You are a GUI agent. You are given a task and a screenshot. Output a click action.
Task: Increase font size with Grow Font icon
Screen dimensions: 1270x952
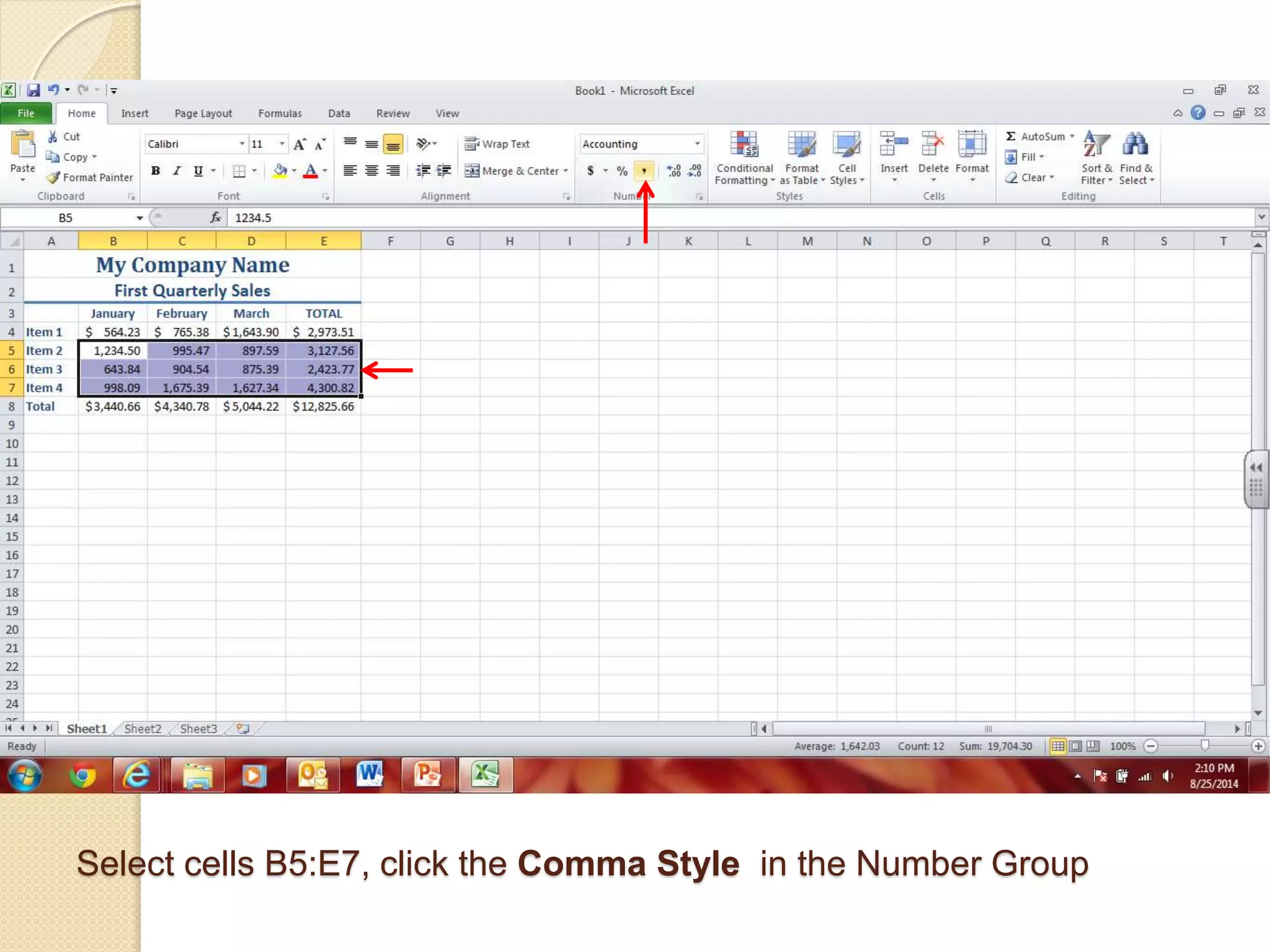(300, 144)
